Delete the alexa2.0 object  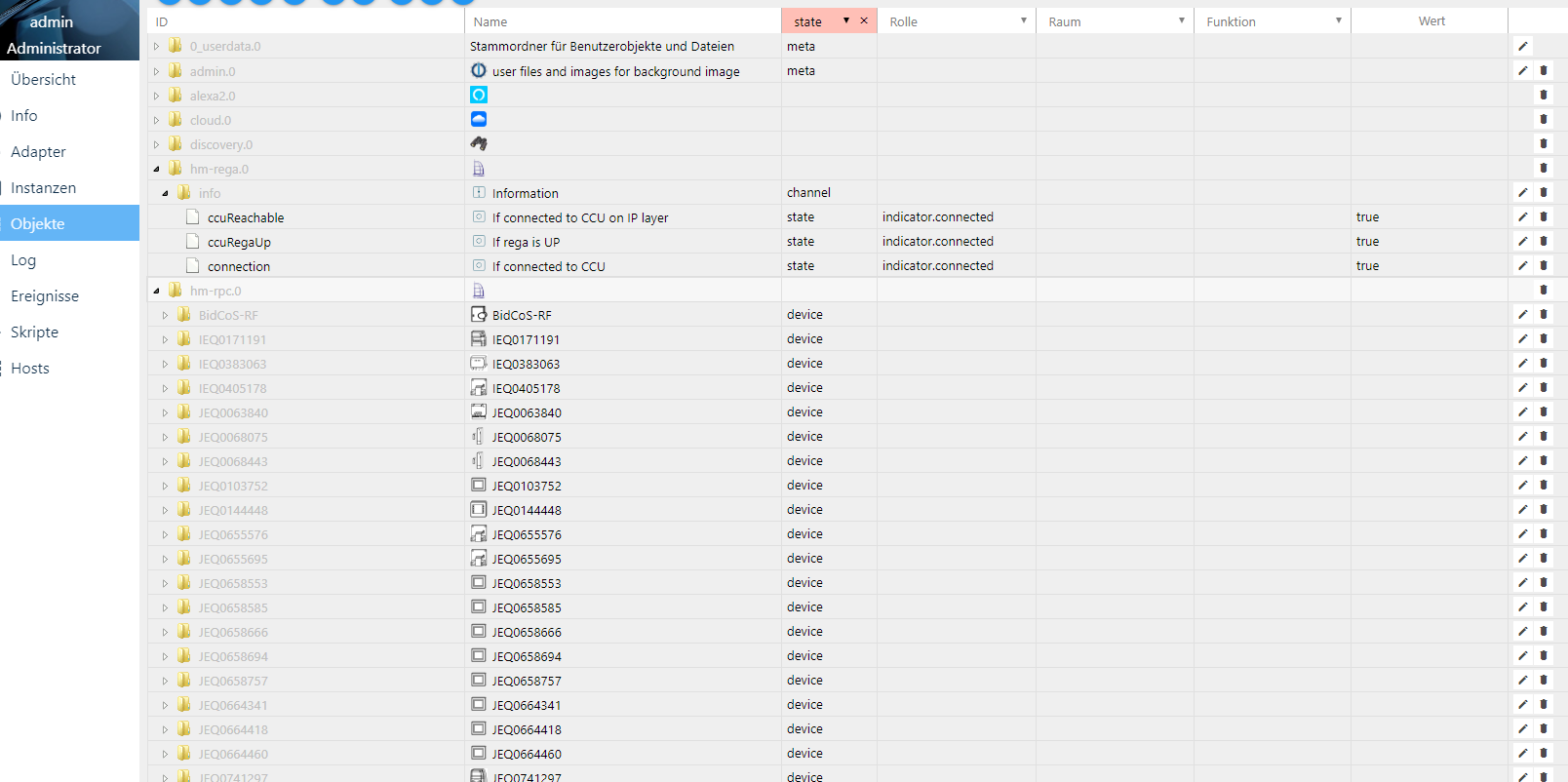[1543, 96]
